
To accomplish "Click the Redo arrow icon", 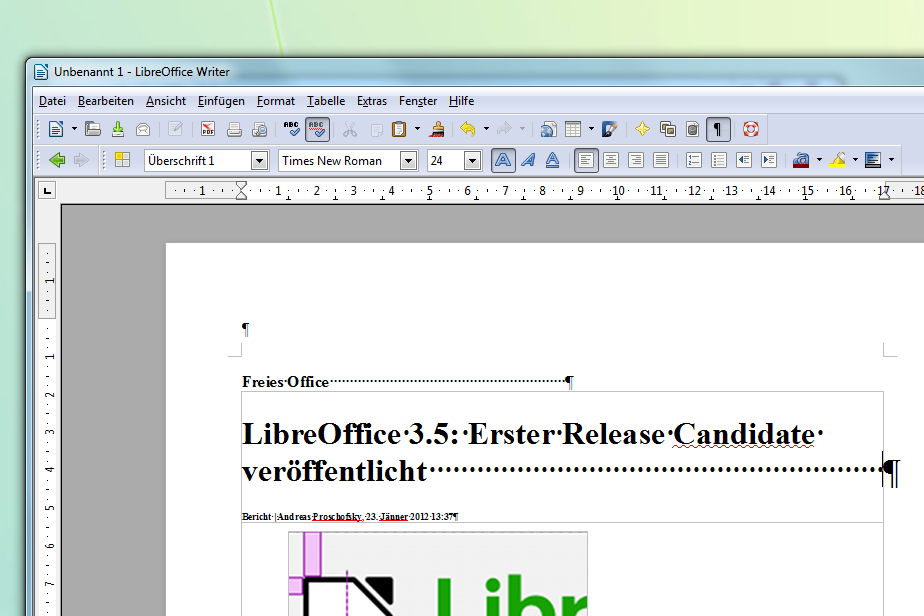I will (504, 129).
